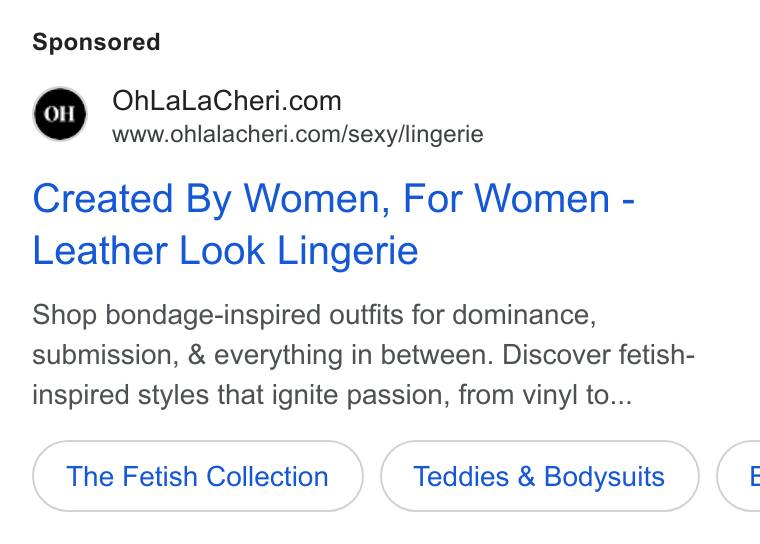Click 'Discover fetish-' in the description

pyautogui.click(x=599, y=355)
